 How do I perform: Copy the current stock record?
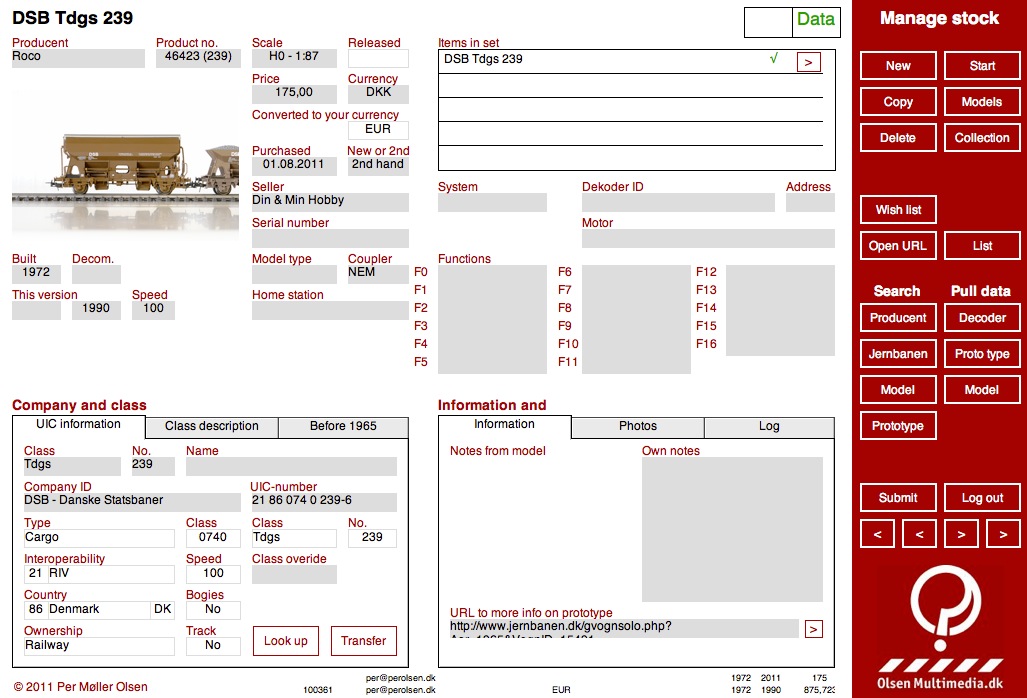(898, 101)
